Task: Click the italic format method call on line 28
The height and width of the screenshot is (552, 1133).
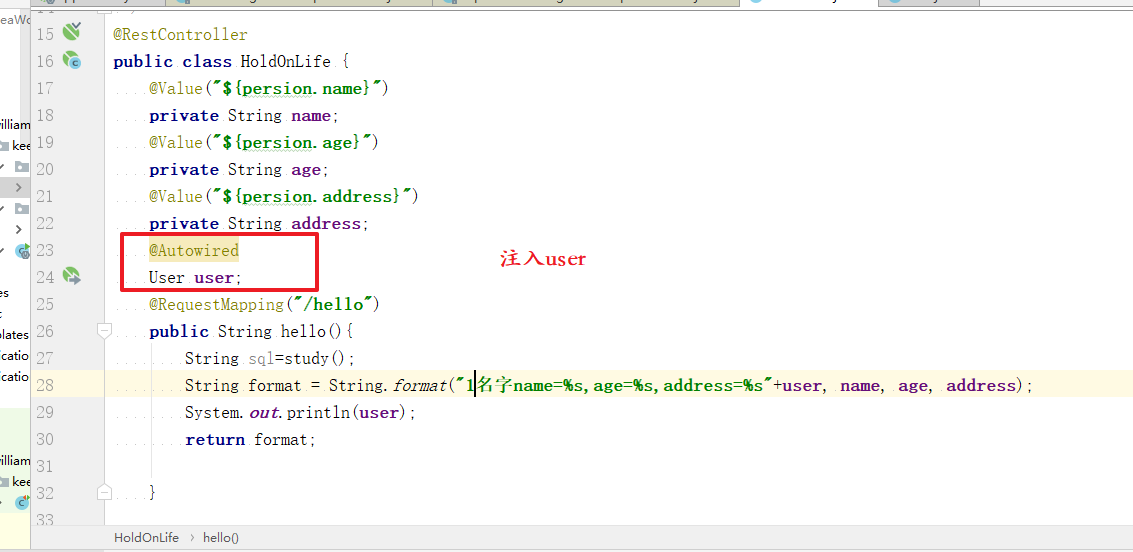Action: point(419,386)
